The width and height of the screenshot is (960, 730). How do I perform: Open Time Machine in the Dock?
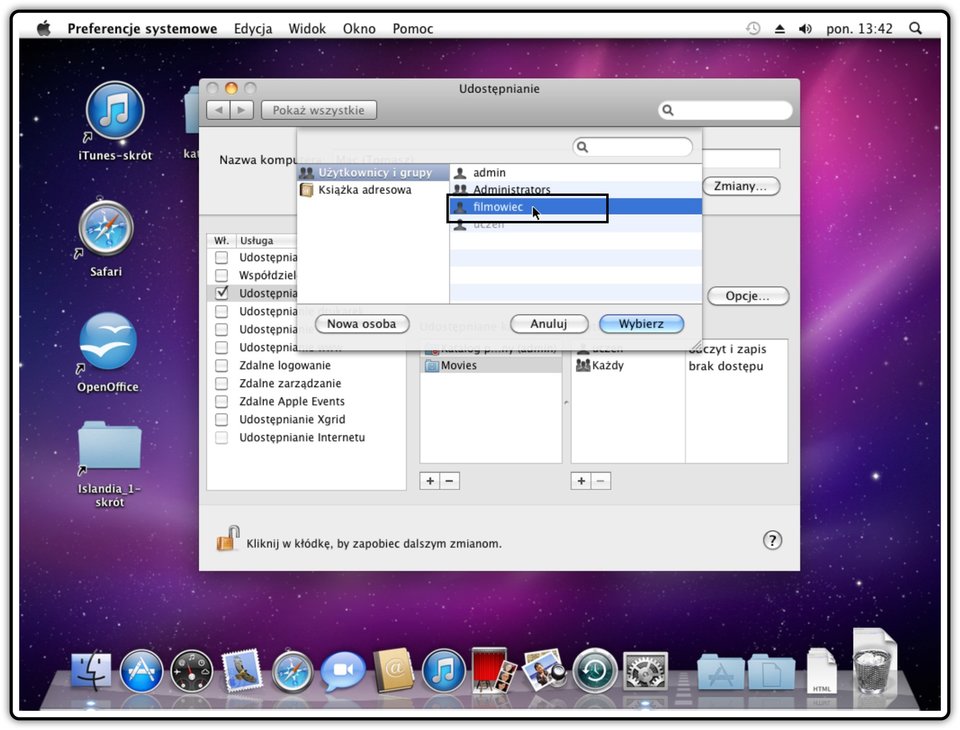point(595,672)
